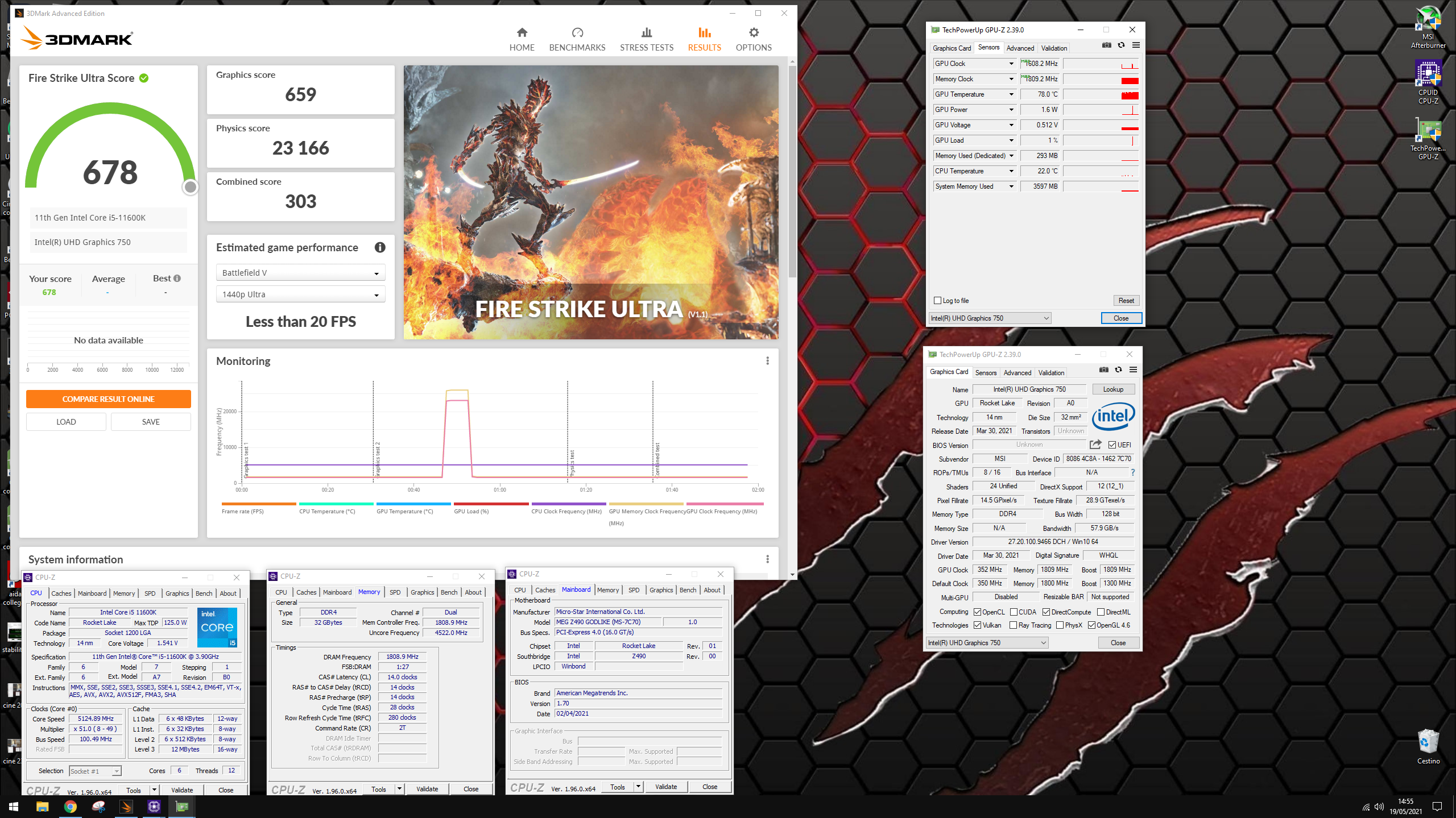
Task: Click the Bus Interface question mark in GPU-Z
Action: tap(1133, 472)
